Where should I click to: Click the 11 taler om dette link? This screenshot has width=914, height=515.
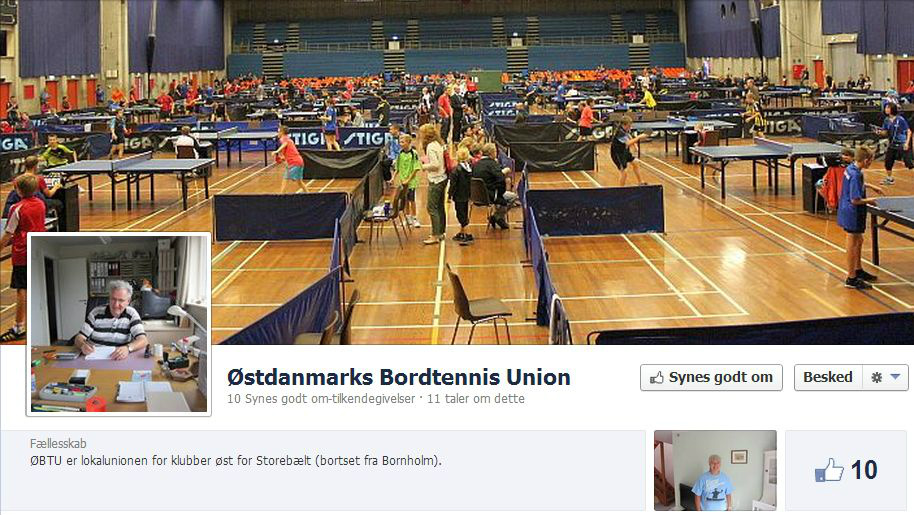coord(476,399)
